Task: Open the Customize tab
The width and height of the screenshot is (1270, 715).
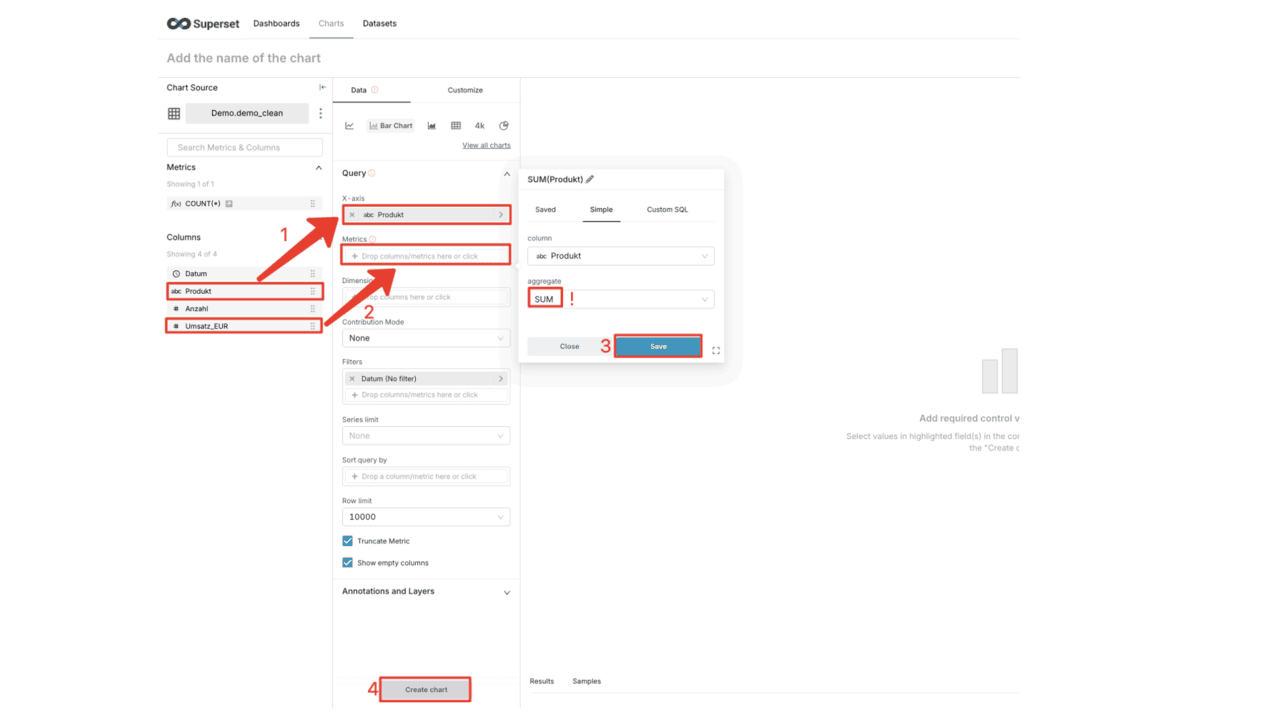Action: point(465,90)
